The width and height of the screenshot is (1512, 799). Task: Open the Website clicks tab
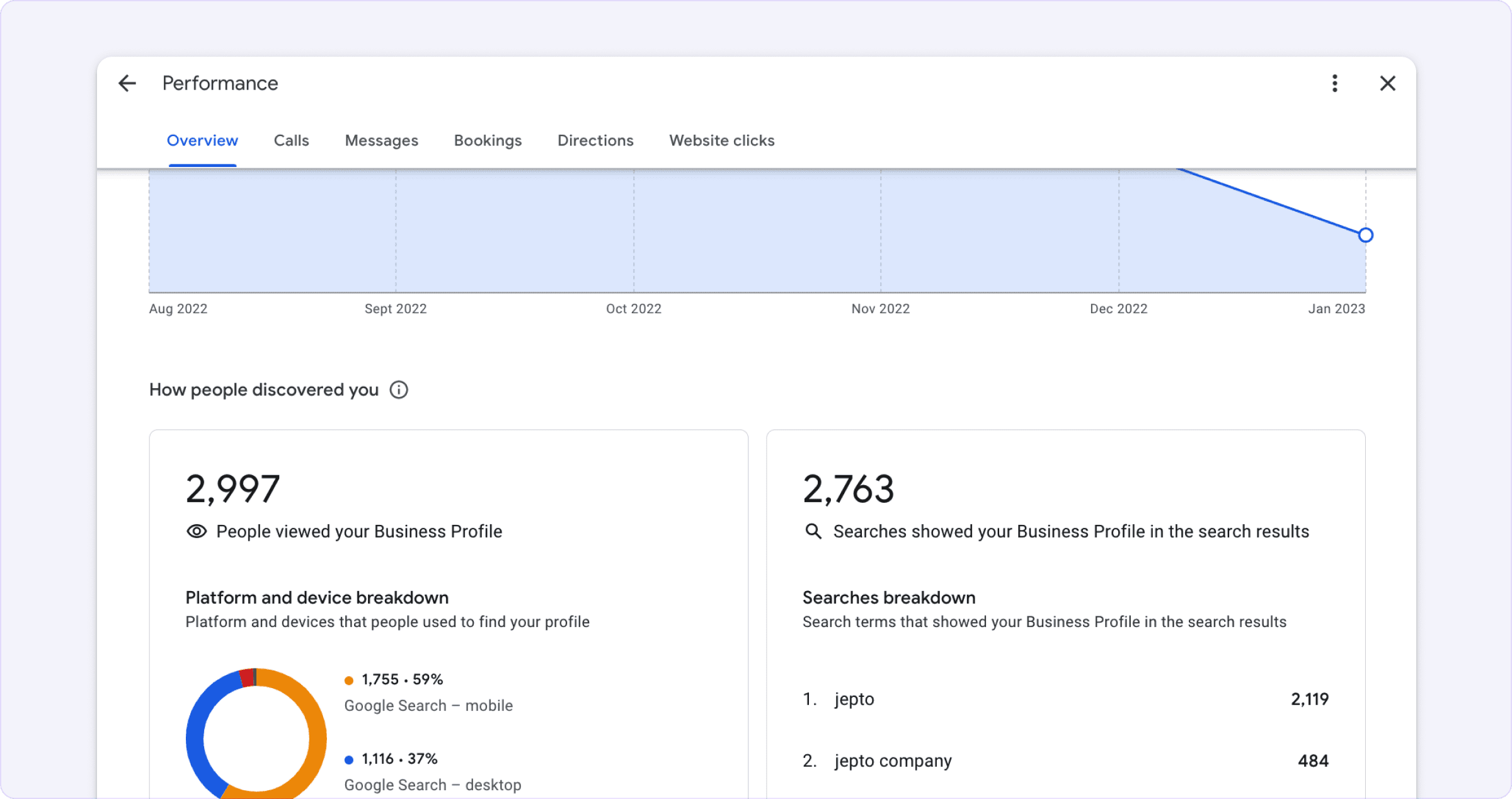pyautogui.click(x=721, y=141)
